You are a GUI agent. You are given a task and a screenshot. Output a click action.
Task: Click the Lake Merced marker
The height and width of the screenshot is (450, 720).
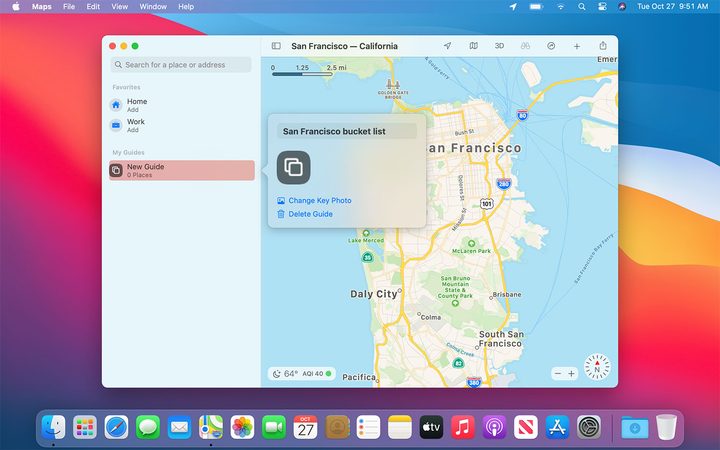click(x=366, y=233)
